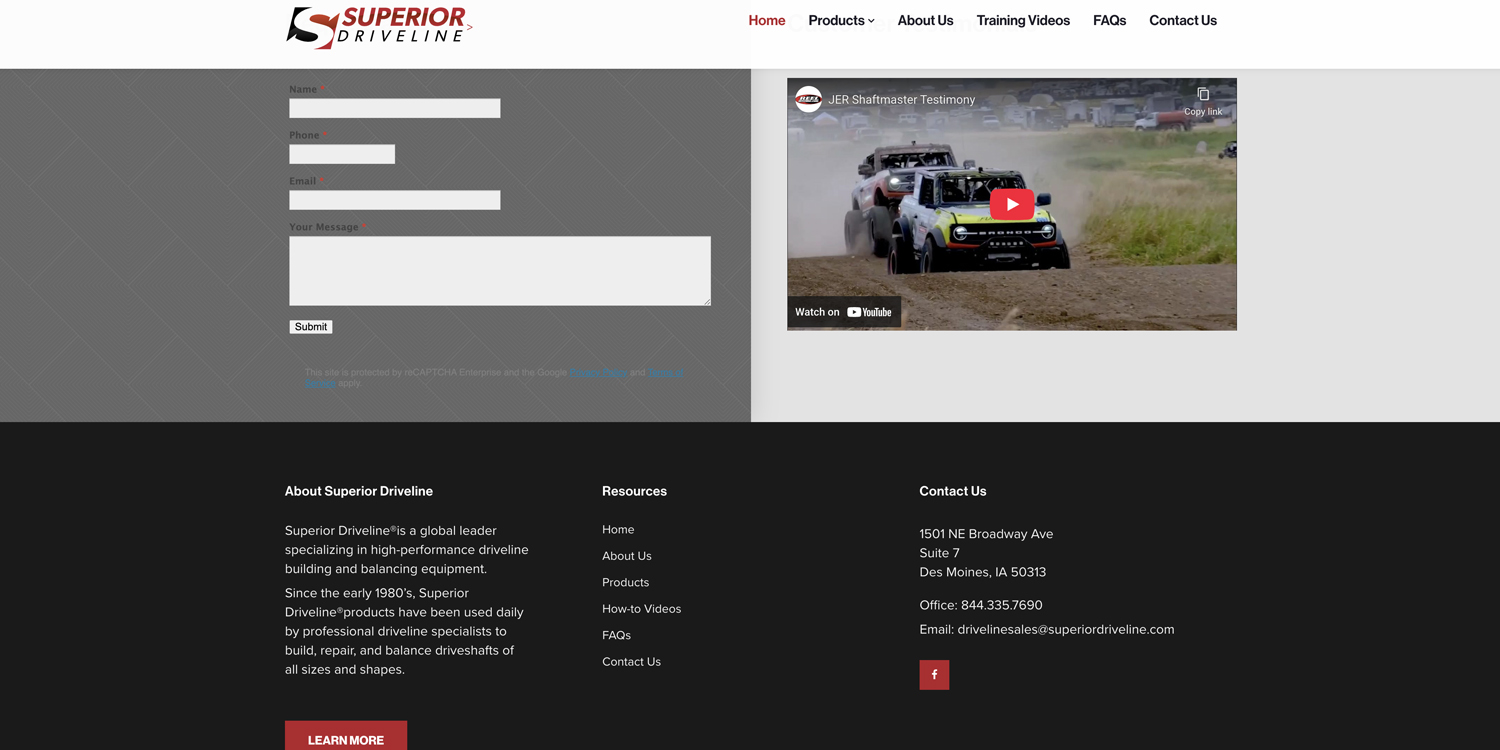This screenshot has width=1500, height=750.
Task: Click Watch on YouTube logo
Action: tap(844, 312)
